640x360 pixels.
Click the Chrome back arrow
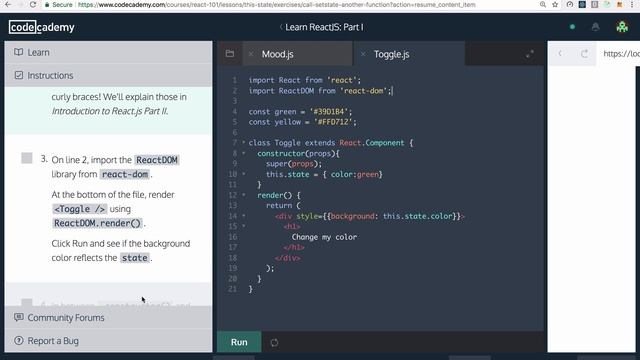[x=8, y=4]
